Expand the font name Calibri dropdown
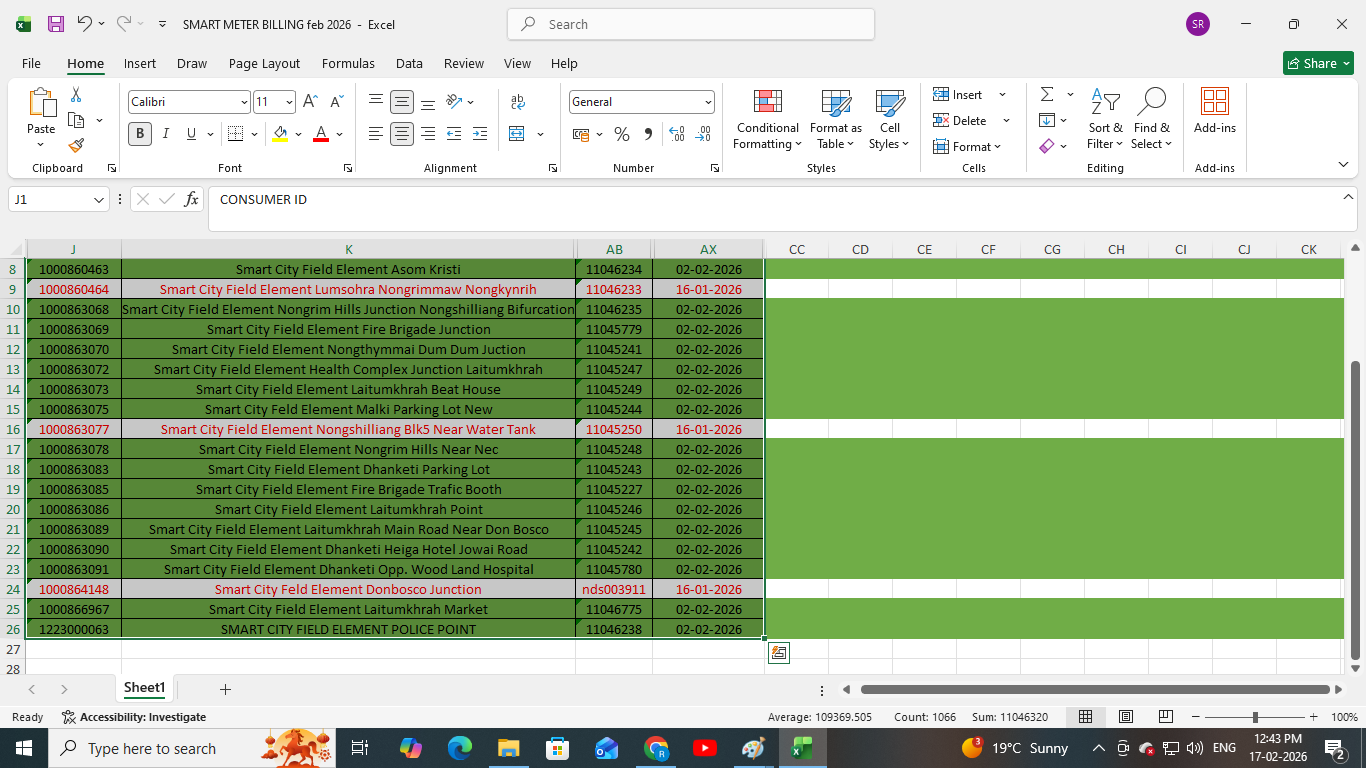The image size is (1366, 768). pos(244,102)
